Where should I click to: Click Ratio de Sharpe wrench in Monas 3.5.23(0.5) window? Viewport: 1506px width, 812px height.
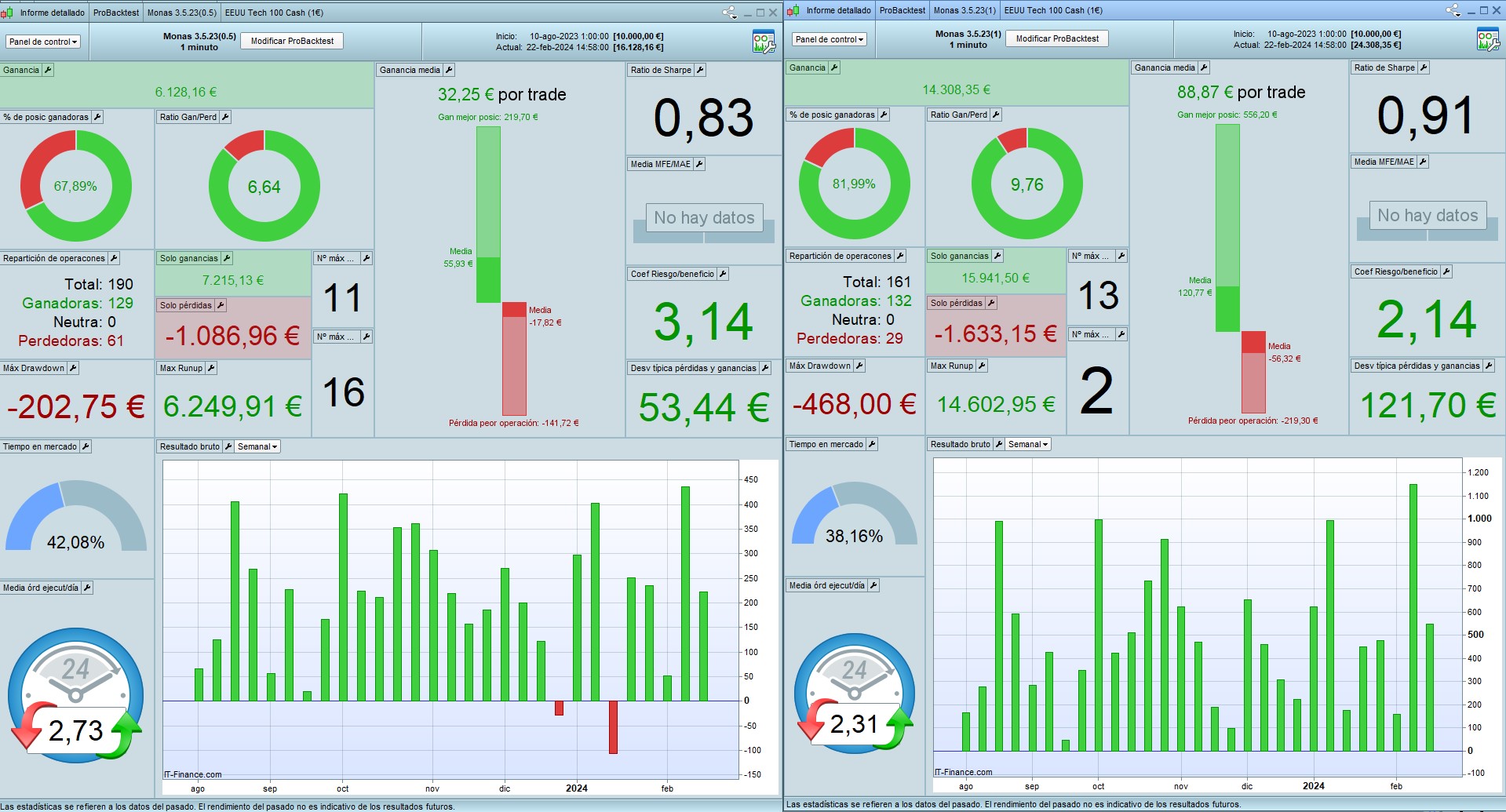pos(700,70)
